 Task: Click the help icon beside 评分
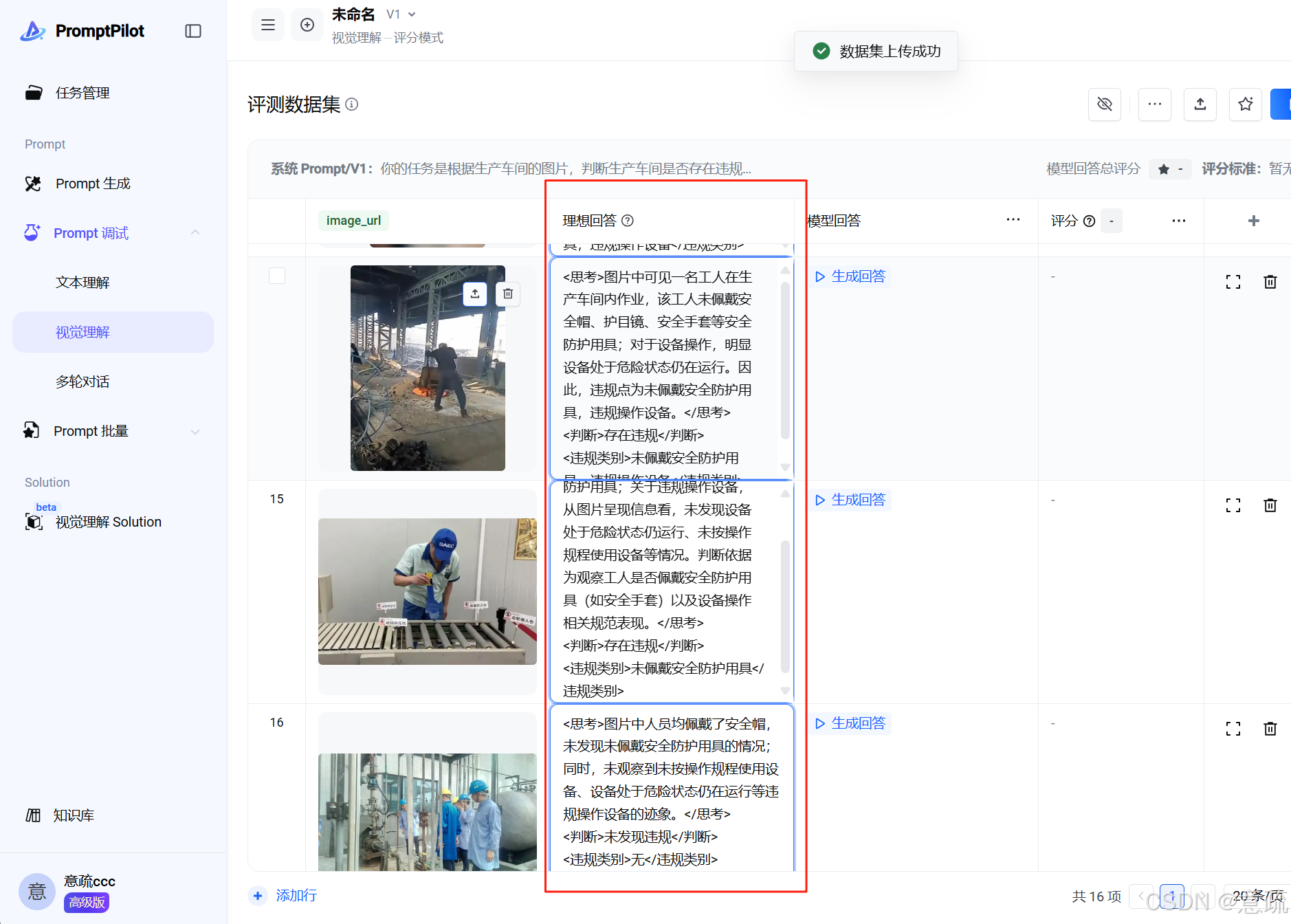pos(1089,221)
